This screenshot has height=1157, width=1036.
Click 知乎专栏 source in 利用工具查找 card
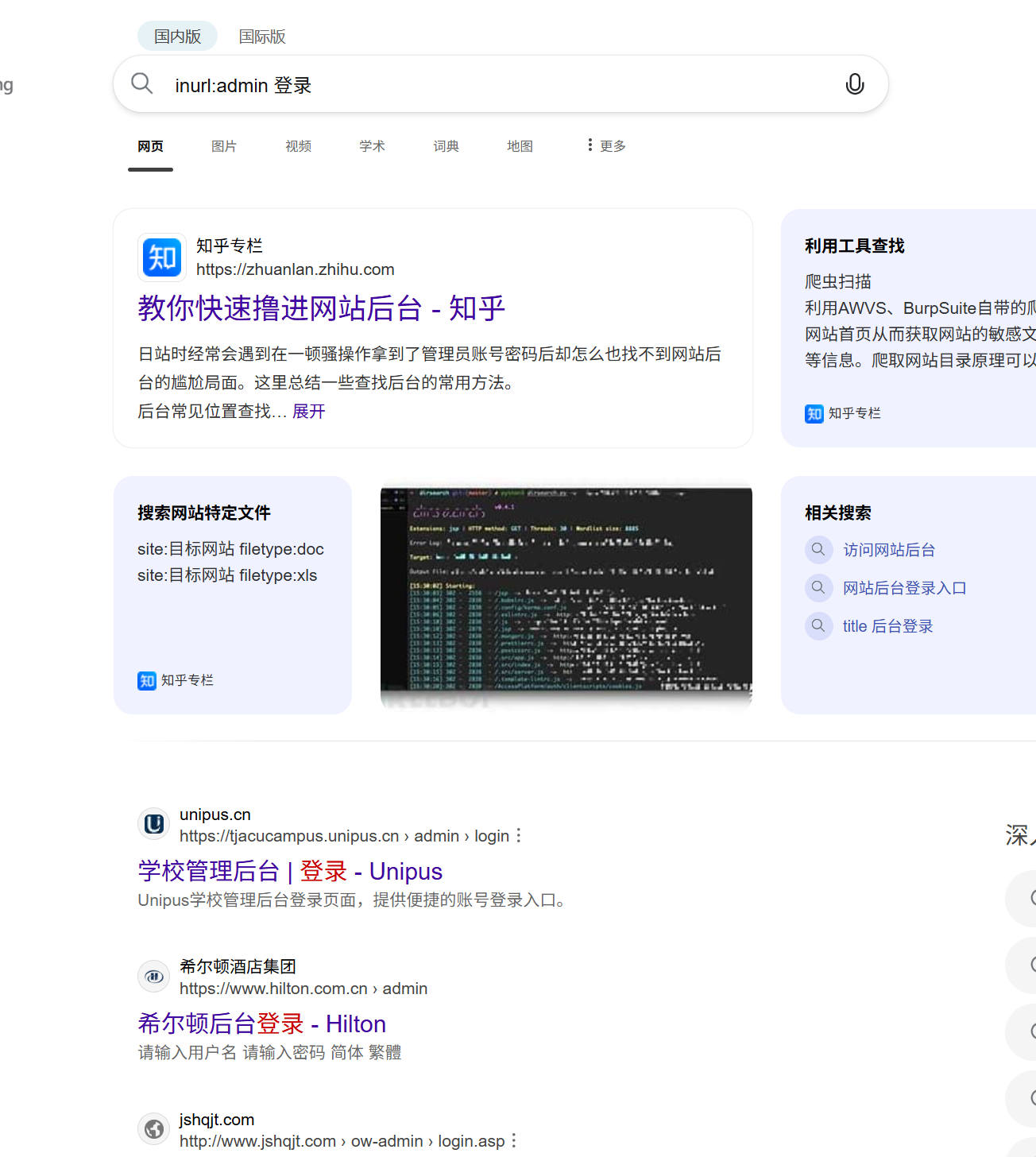pos(843,413)
